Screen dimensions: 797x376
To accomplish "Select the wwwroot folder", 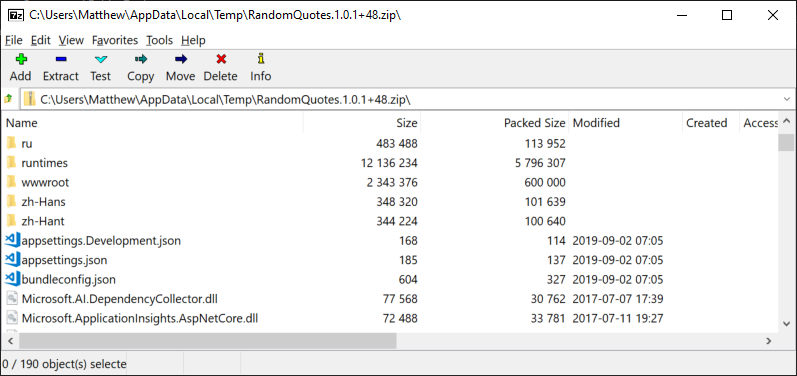I will tap(45, 182).
